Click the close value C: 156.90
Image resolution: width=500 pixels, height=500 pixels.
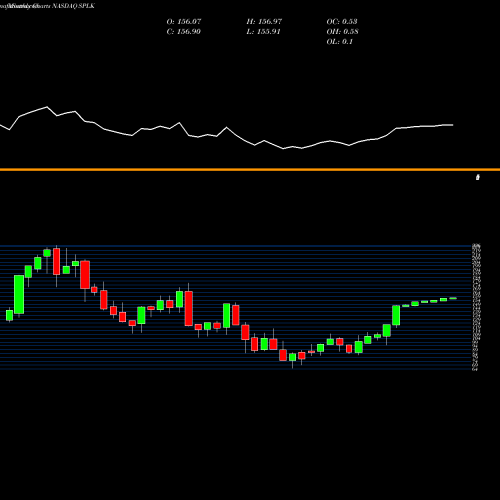click(183, 32)
